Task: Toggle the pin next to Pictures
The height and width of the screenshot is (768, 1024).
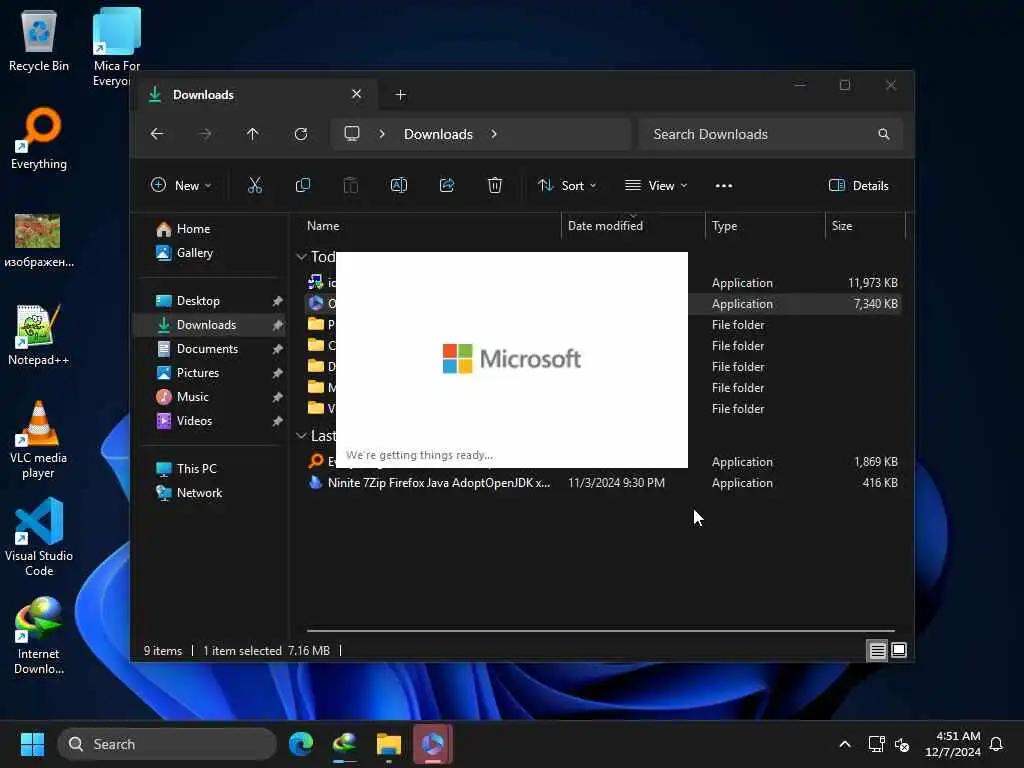Action: pyautogui.click(x=277, y=373)
